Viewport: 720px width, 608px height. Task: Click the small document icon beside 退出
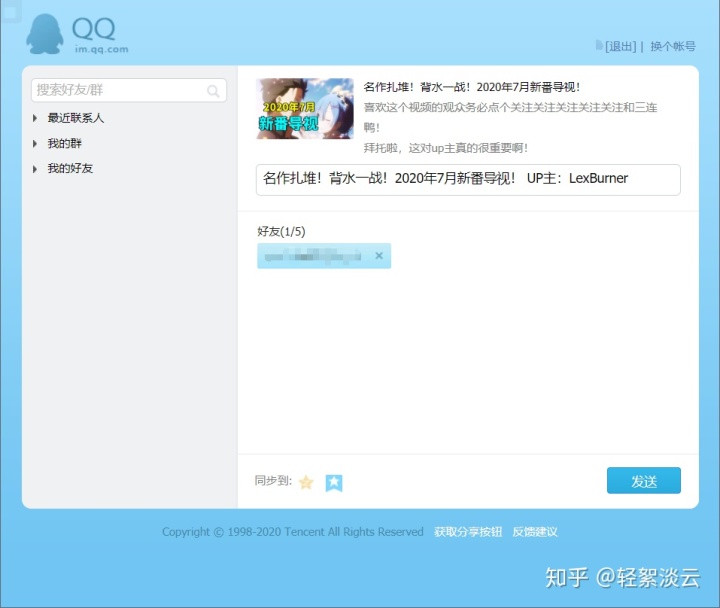point(599,45)
